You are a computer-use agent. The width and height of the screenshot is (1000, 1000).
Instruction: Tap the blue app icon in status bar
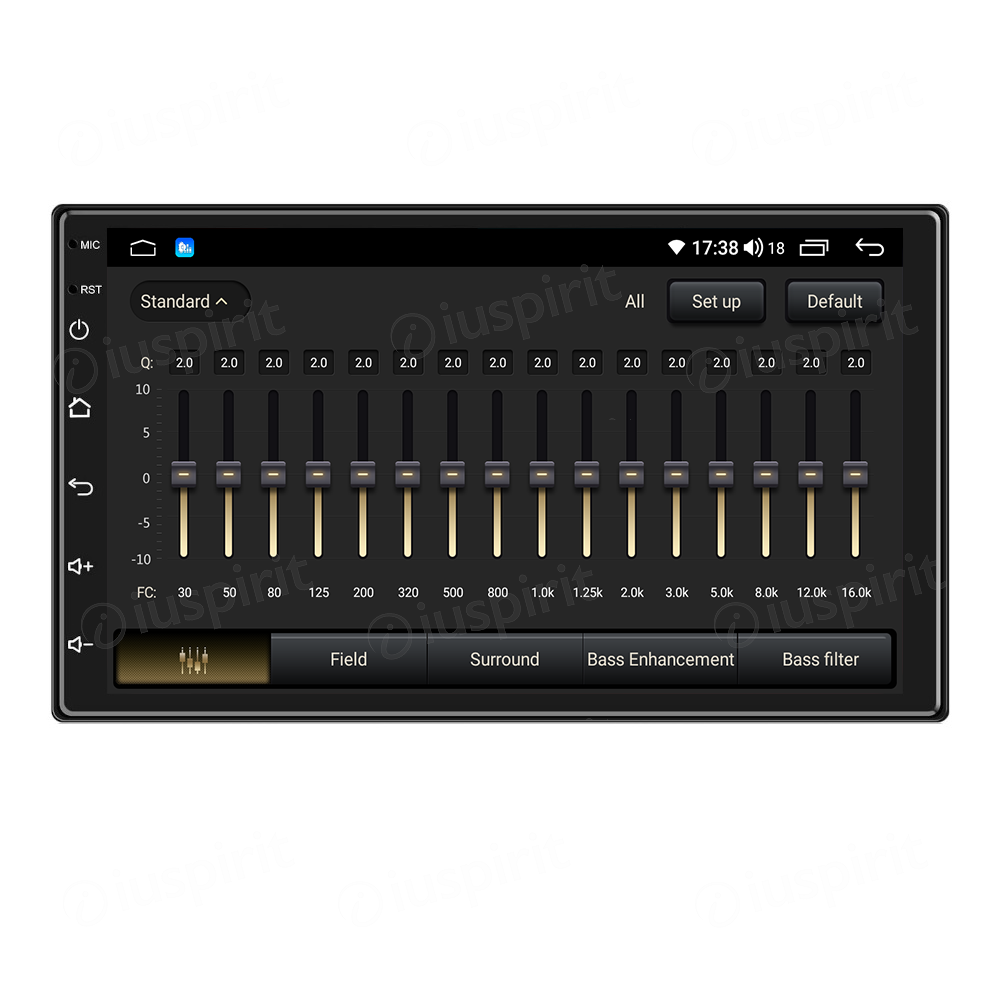coord(185,248)
